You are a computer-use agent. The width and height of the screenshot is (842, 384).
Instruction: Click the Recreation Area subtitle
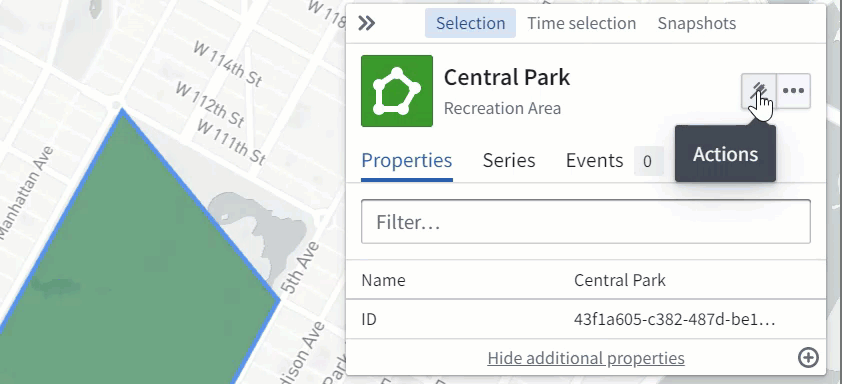pos(502,108)
